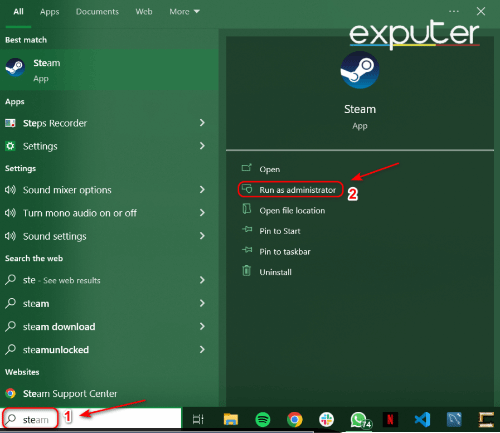Click the speaker icon beside Sound mixer options
500x433 pixels.
pyautogui.click(x=10, y=190)
